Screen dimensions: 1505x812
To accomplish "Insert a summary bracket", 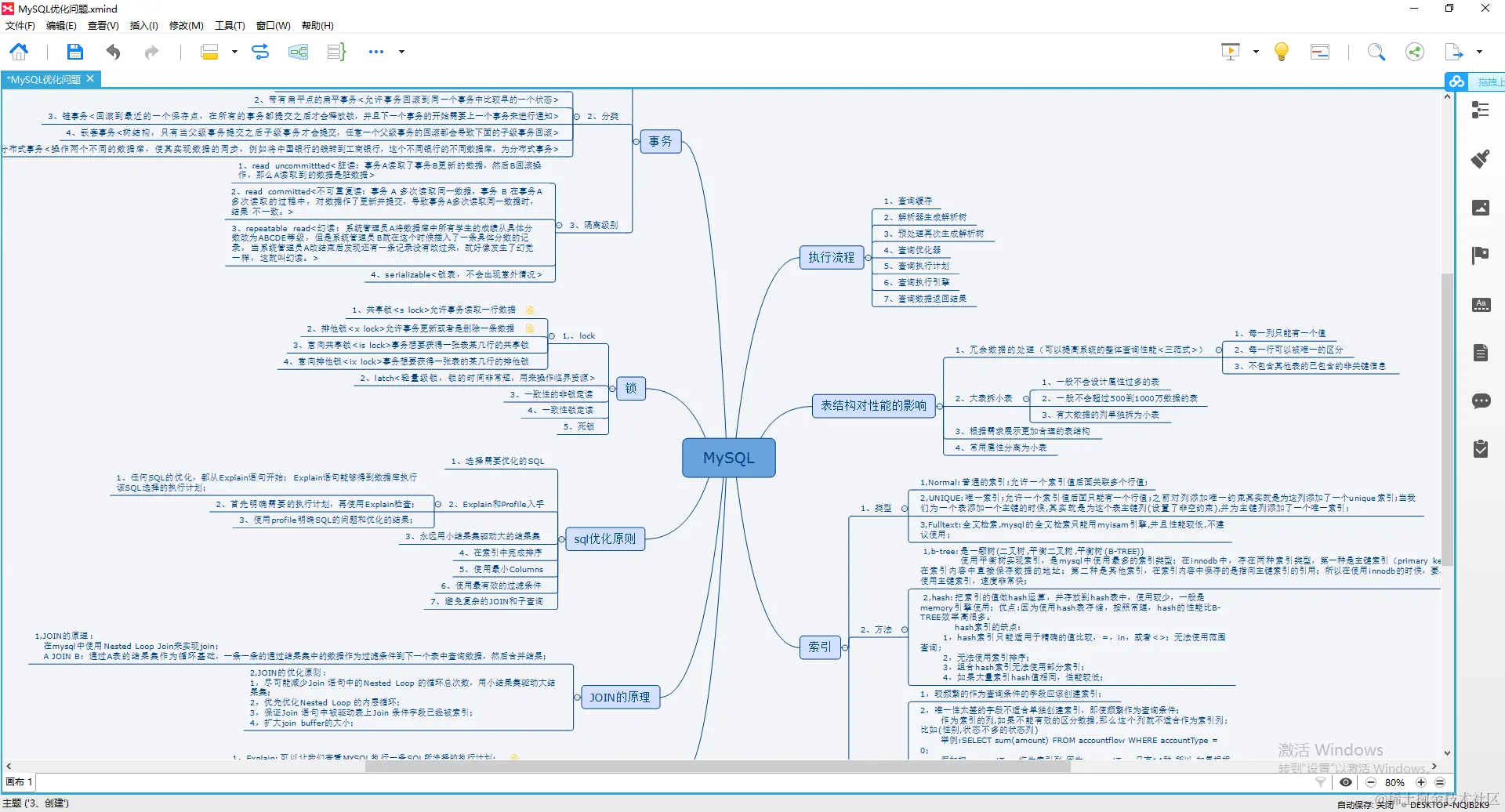I will tap(337, 52).
